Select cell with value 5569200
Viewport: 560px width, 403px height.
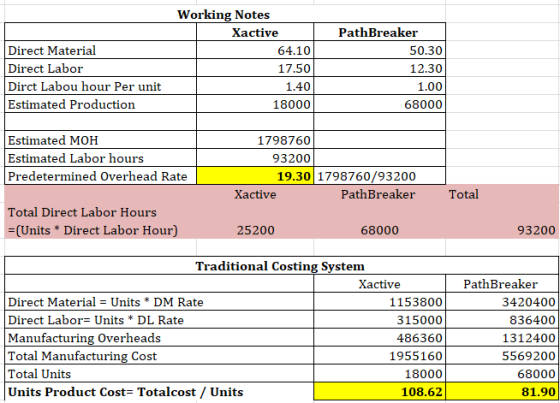coord(501,355)
